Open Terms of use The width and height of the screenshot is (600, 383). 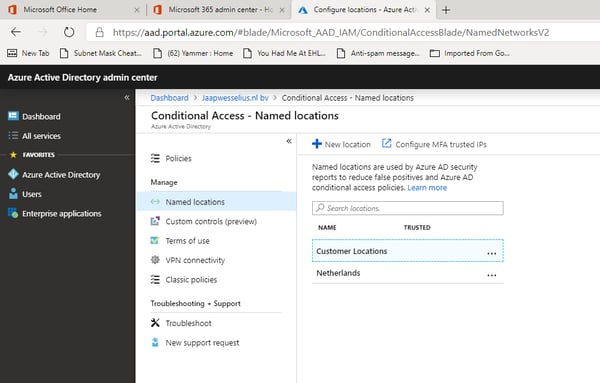click(x=188, y=241)
